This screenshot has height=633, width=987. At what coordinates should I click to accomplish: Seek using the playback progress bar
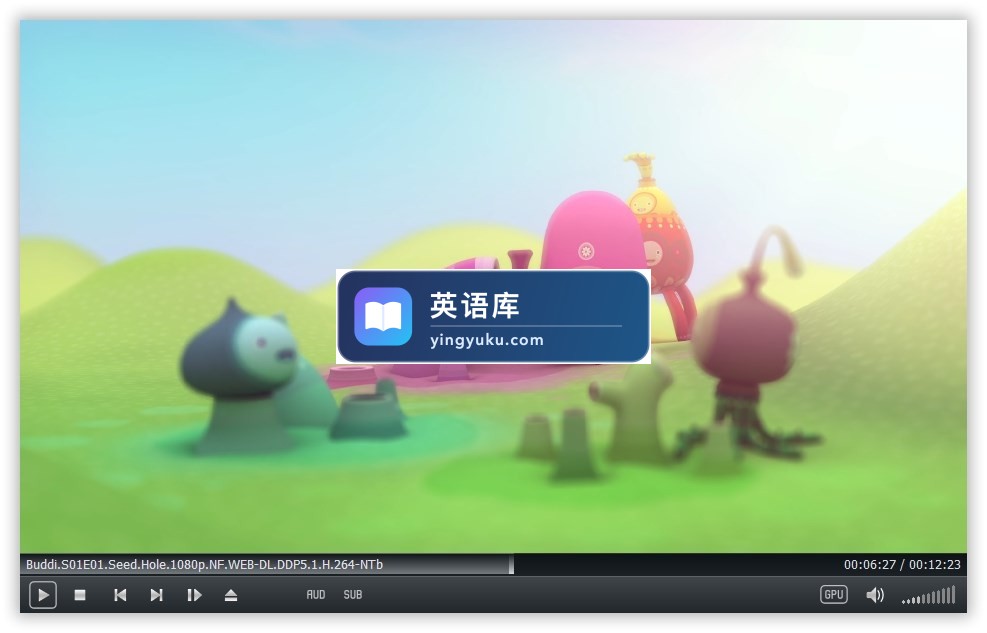tap(494, 564)
